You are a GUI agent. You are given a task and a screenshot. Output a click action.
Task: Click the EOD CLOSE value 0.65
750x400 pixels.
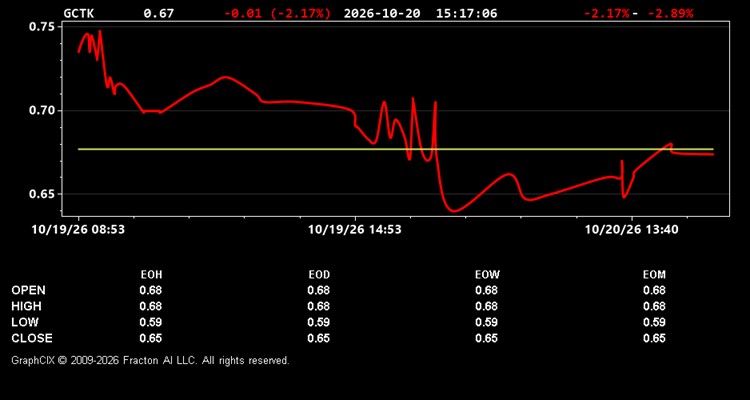(x=319, y=338)
